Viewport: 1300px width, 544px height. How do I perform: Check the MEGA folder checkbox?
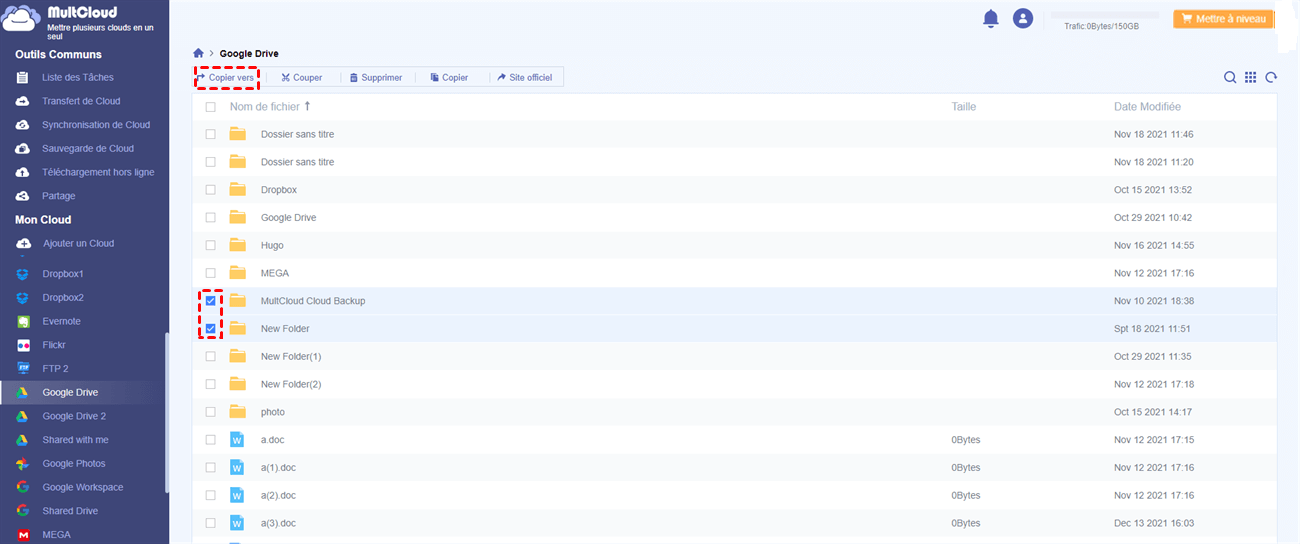211,273
